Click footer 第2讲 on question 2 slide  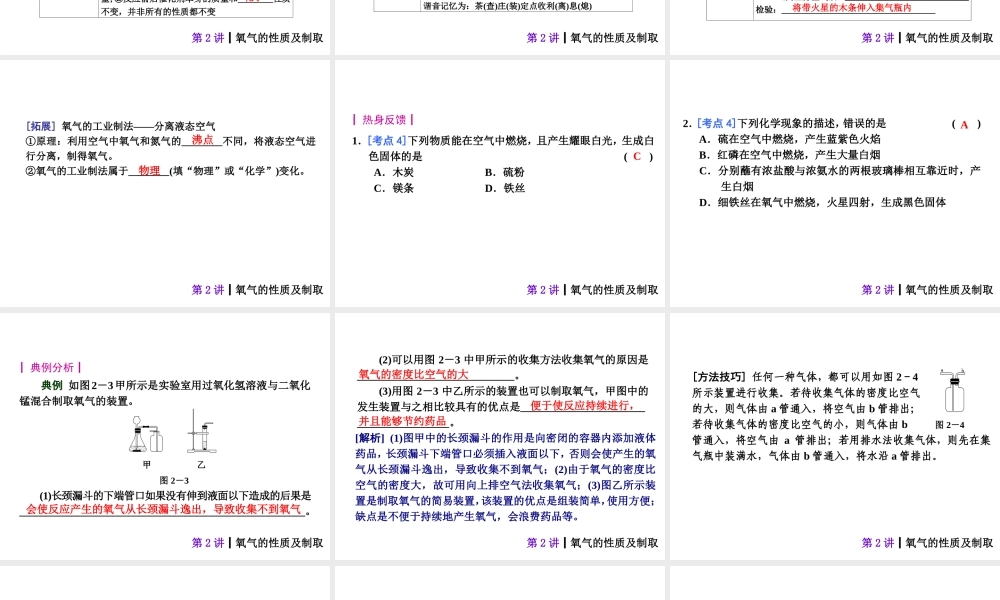(x=878, y=289)
